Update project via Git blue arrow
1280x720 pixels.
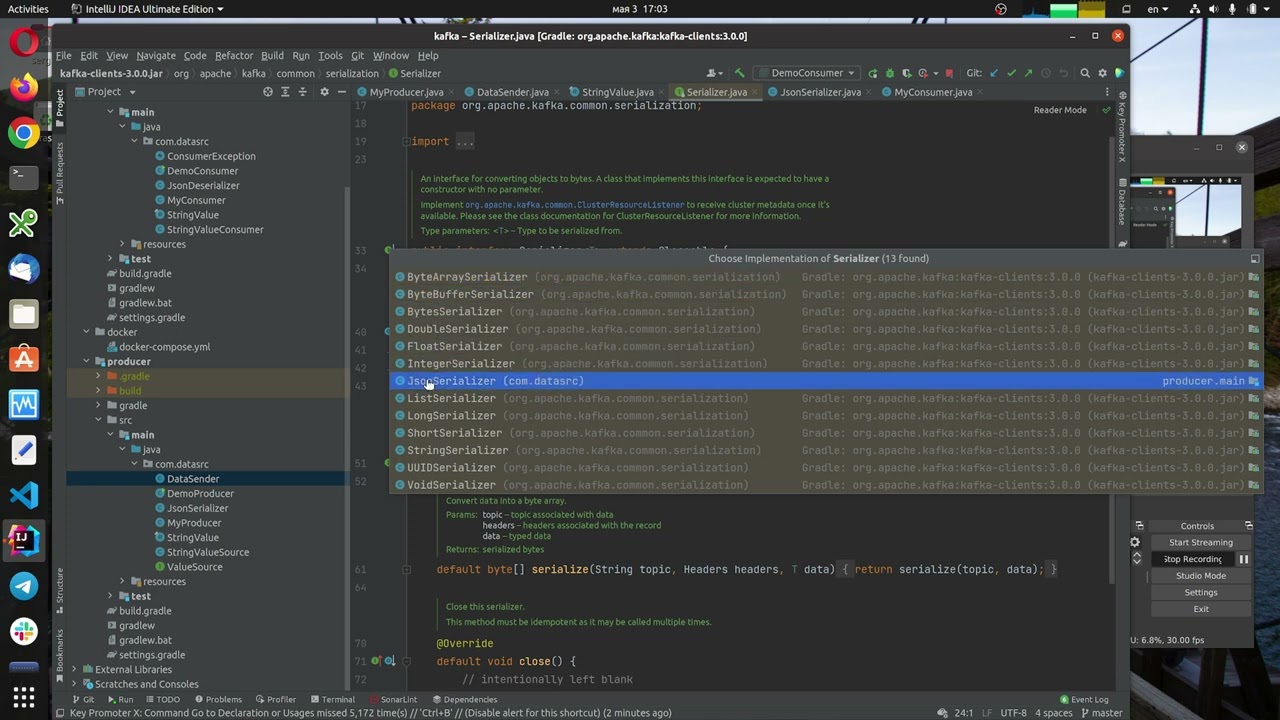pyautogui.click(x=993, y=73)
